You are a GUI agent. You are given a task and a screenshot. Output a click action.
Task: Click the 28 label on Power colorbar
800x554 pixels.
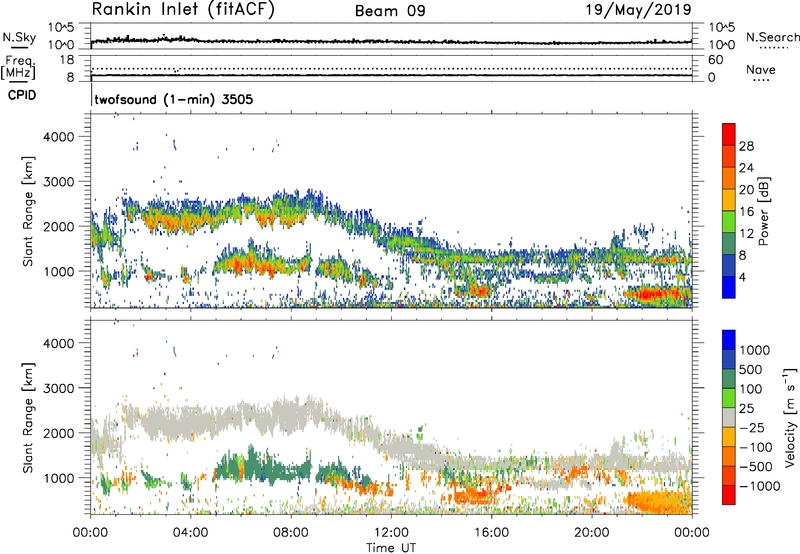[x=746, y=146]
